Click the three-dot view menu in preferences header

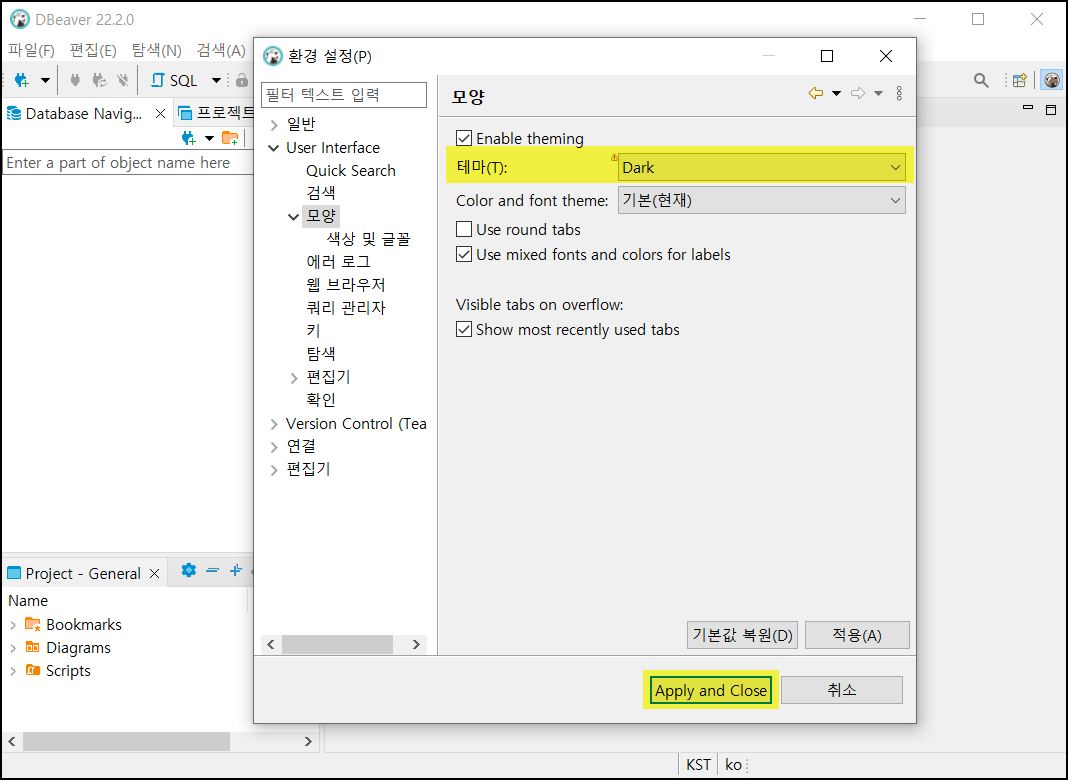click(x=899, y=93)
